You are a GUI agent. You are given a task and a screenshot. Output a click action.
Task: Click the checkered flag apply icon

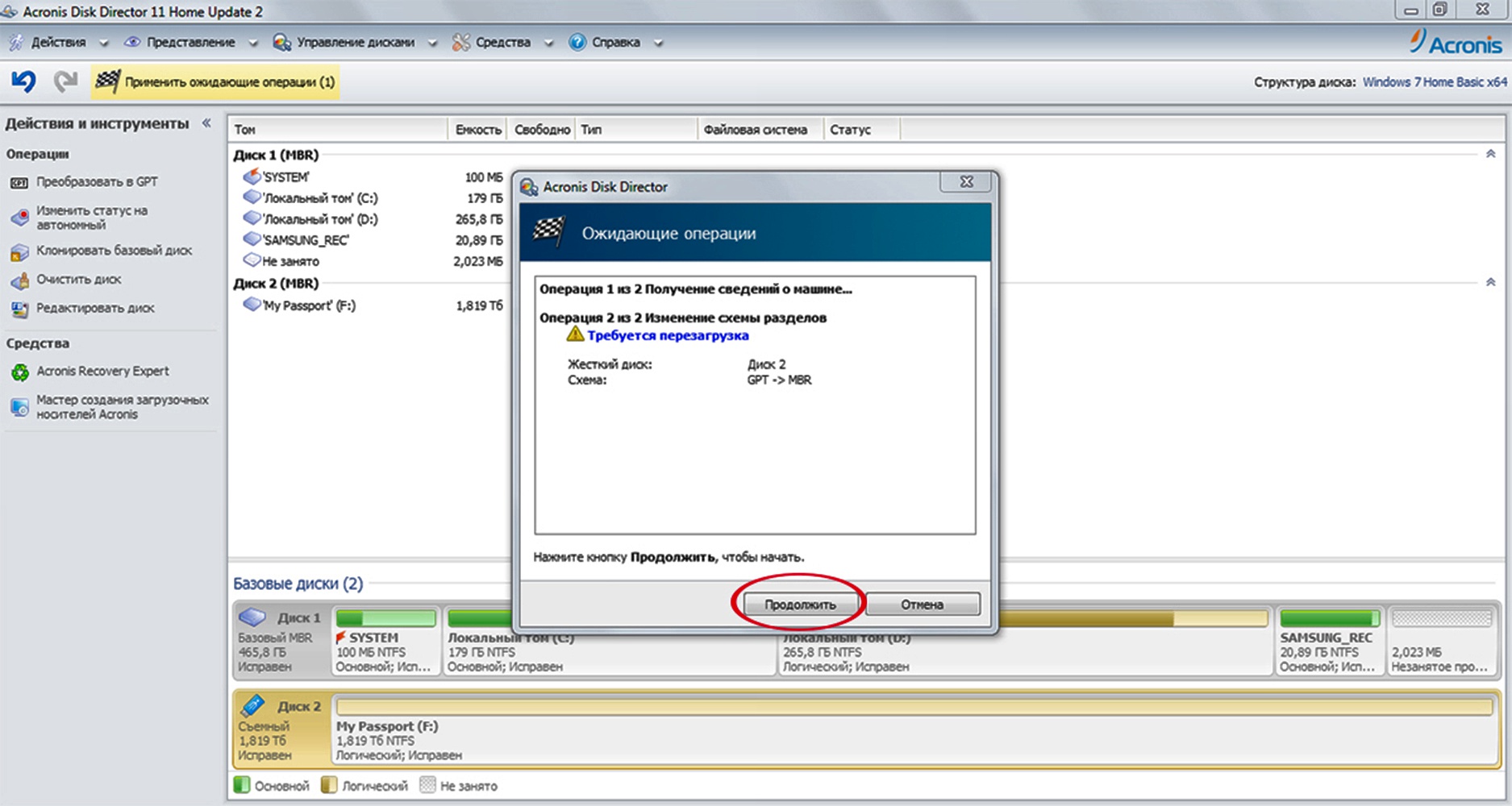tap(107, 81)
